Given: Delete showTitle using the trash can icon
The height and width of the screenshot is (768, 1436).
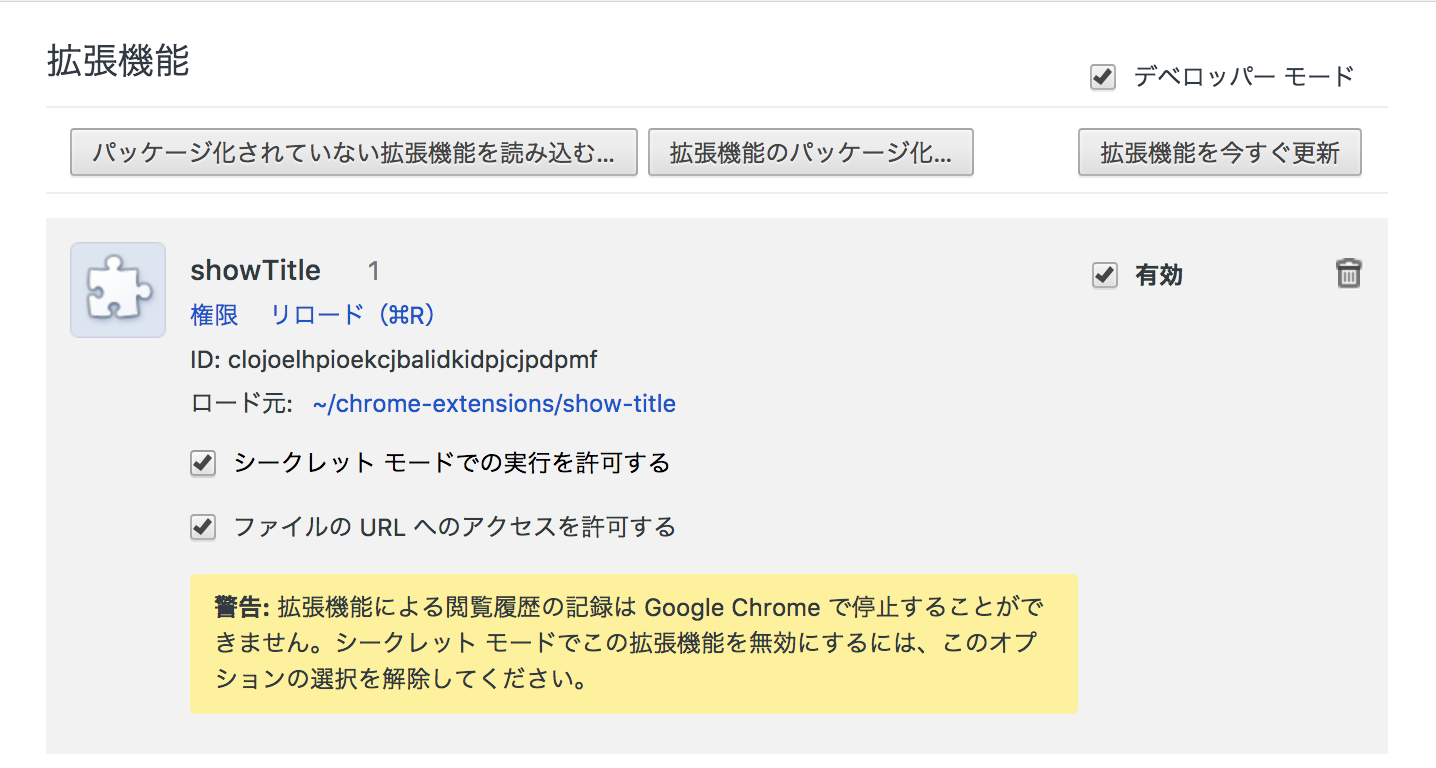Looking at the screenshot, I should pyautogui.click(x=1349, y=273).
